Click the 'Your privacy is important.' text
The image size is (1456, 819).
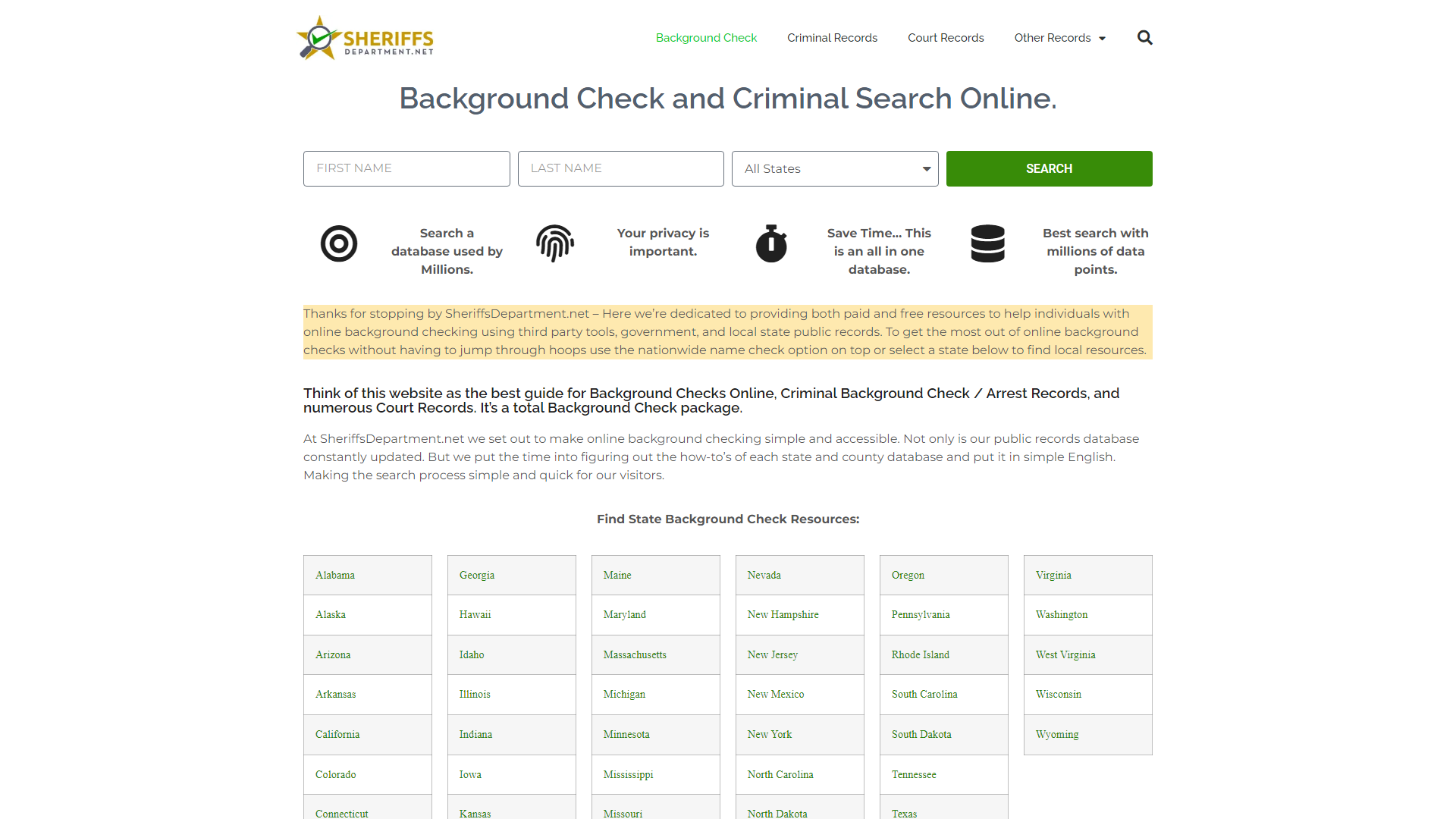pos(663,243)
